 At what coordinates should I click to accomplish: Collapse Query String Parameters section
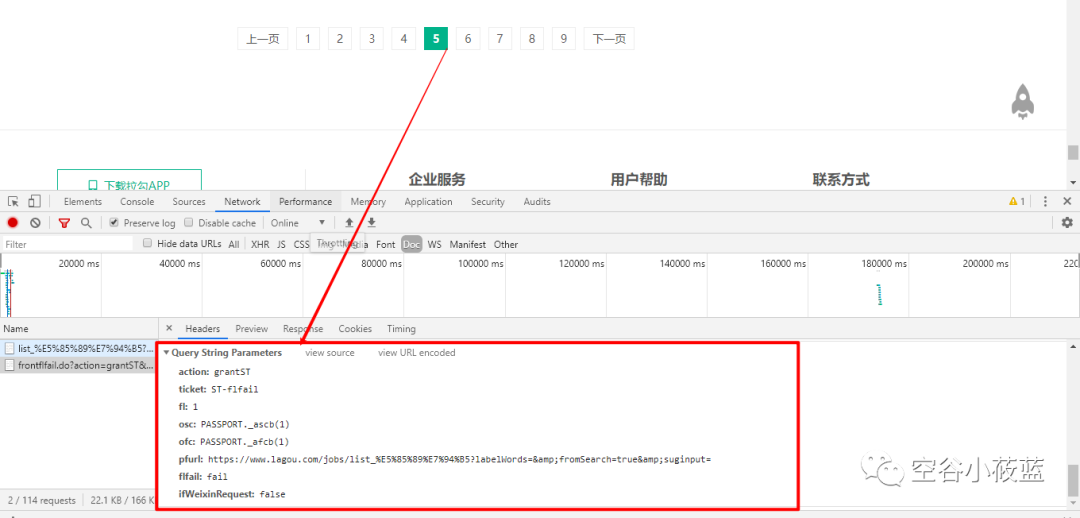coord(166,353)
